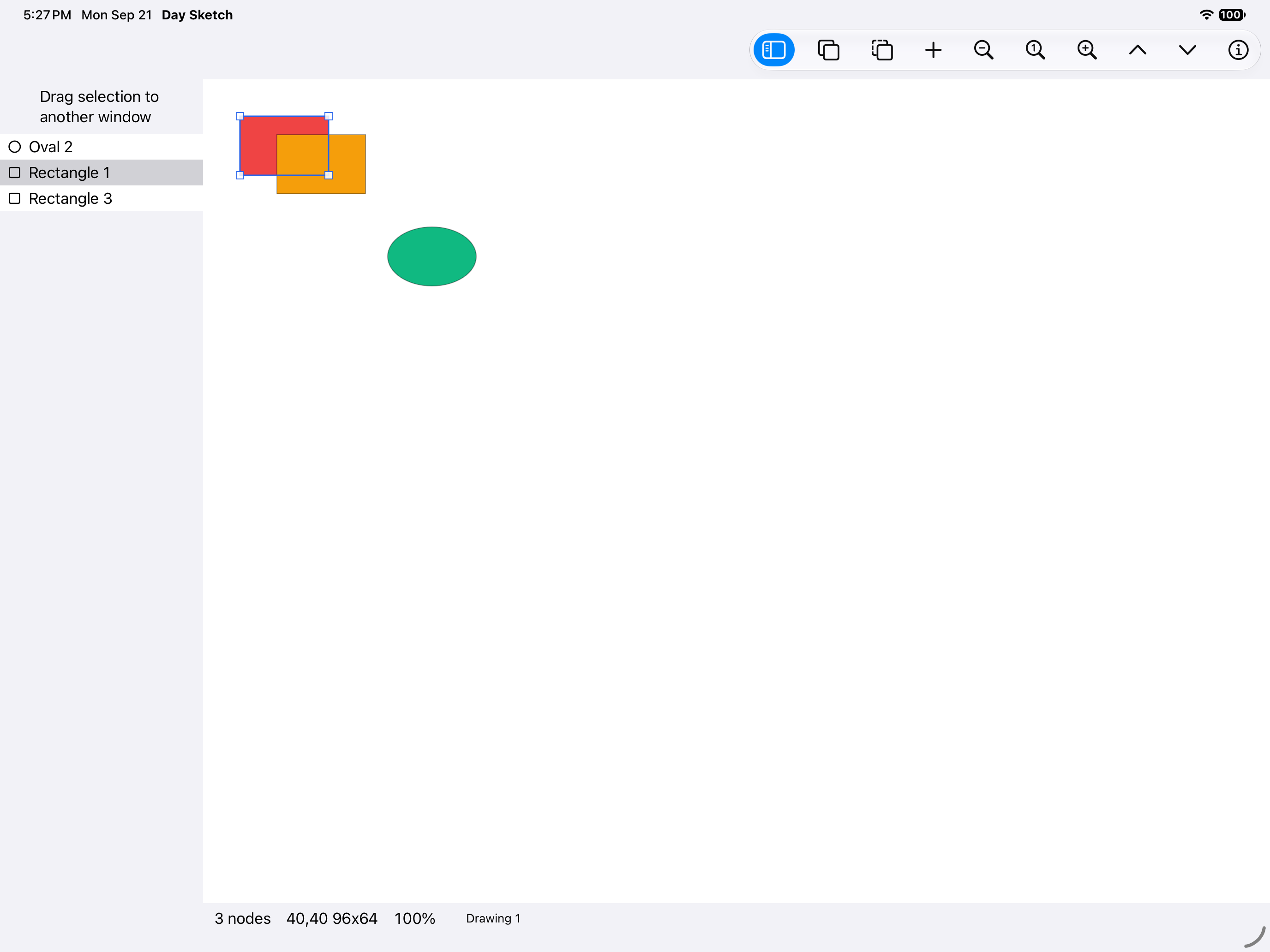The image size is (1270, 952).
Task: Select Rectangle 3 in the node list
Action: pyautogui.click(x=102, y=198)
